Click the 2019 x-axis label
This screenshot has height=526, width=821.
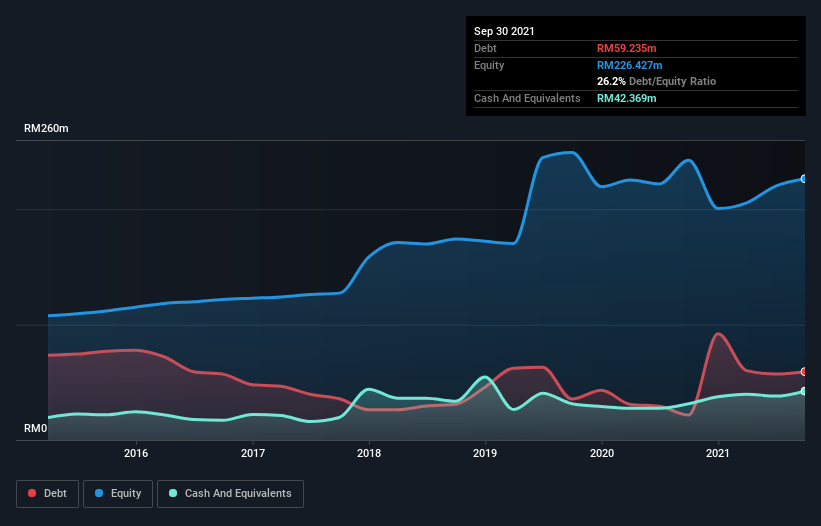click(485, 453)
